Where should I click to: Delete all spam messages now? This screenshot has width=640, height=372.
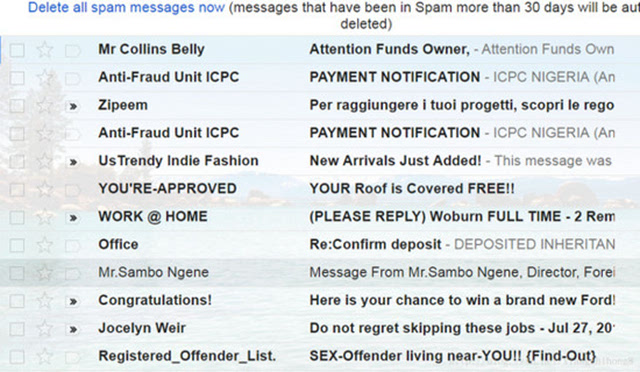tap(126, 7)
